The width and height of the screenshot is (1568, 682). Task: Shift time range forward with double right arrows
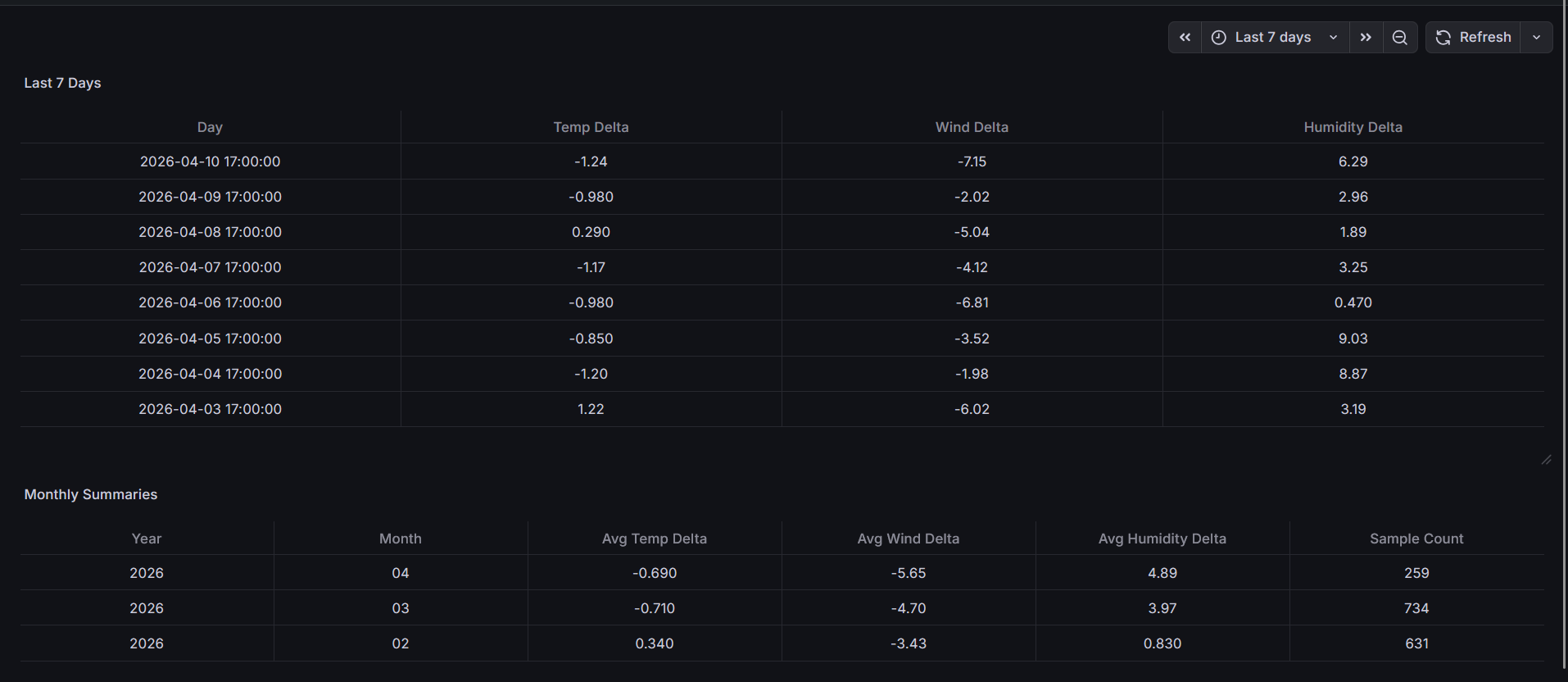[x=1365, y=37]
